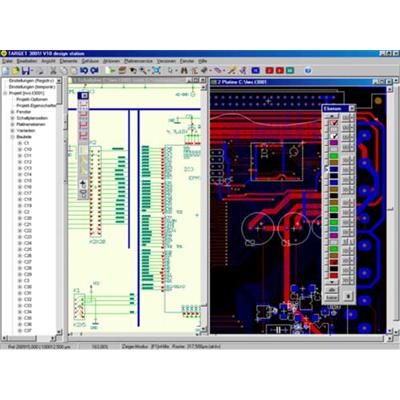Open the Ansicht menu
The width and height of the screenshot is (400, 400).
click(x=48, y=61)
